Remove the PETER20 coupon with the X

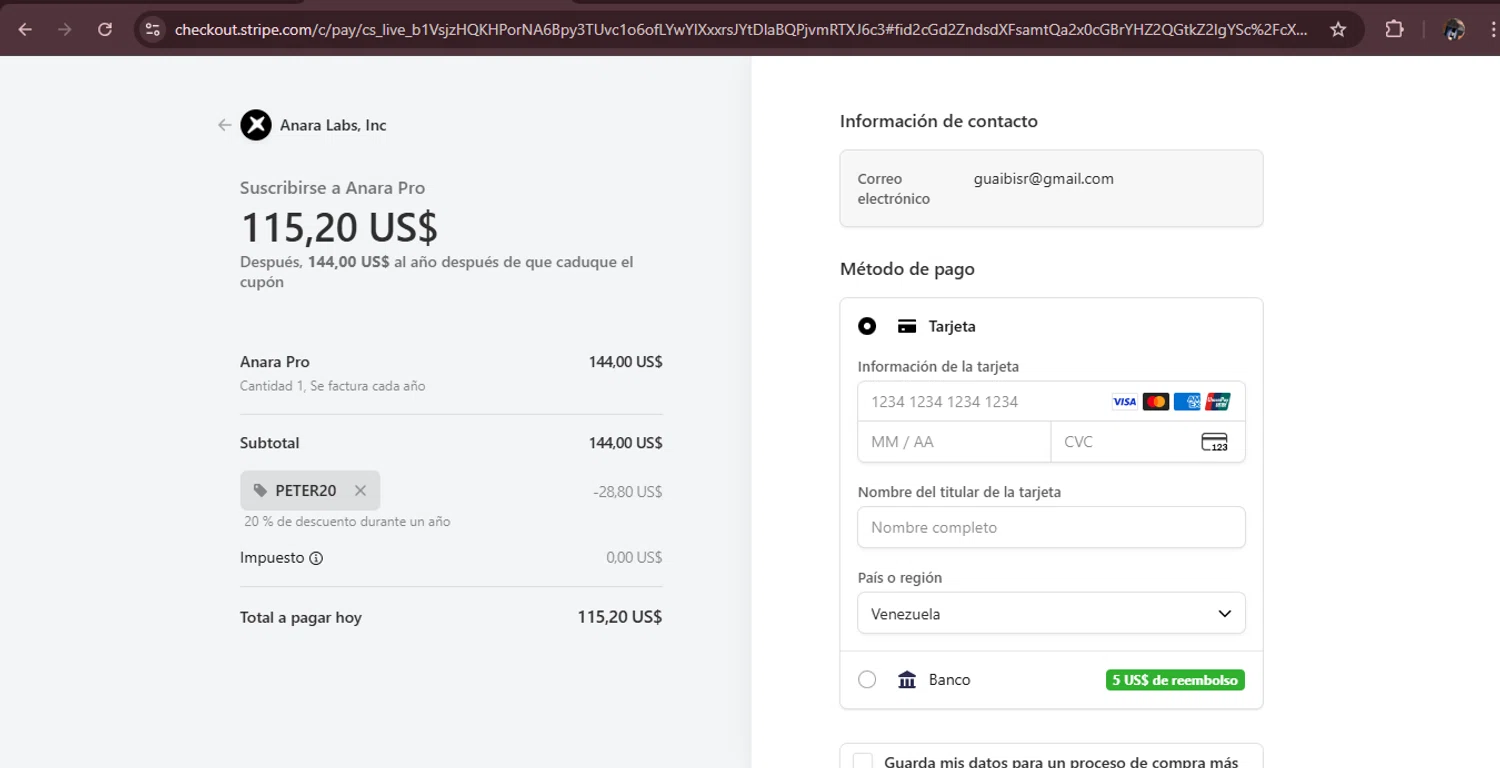click(361, 491)
